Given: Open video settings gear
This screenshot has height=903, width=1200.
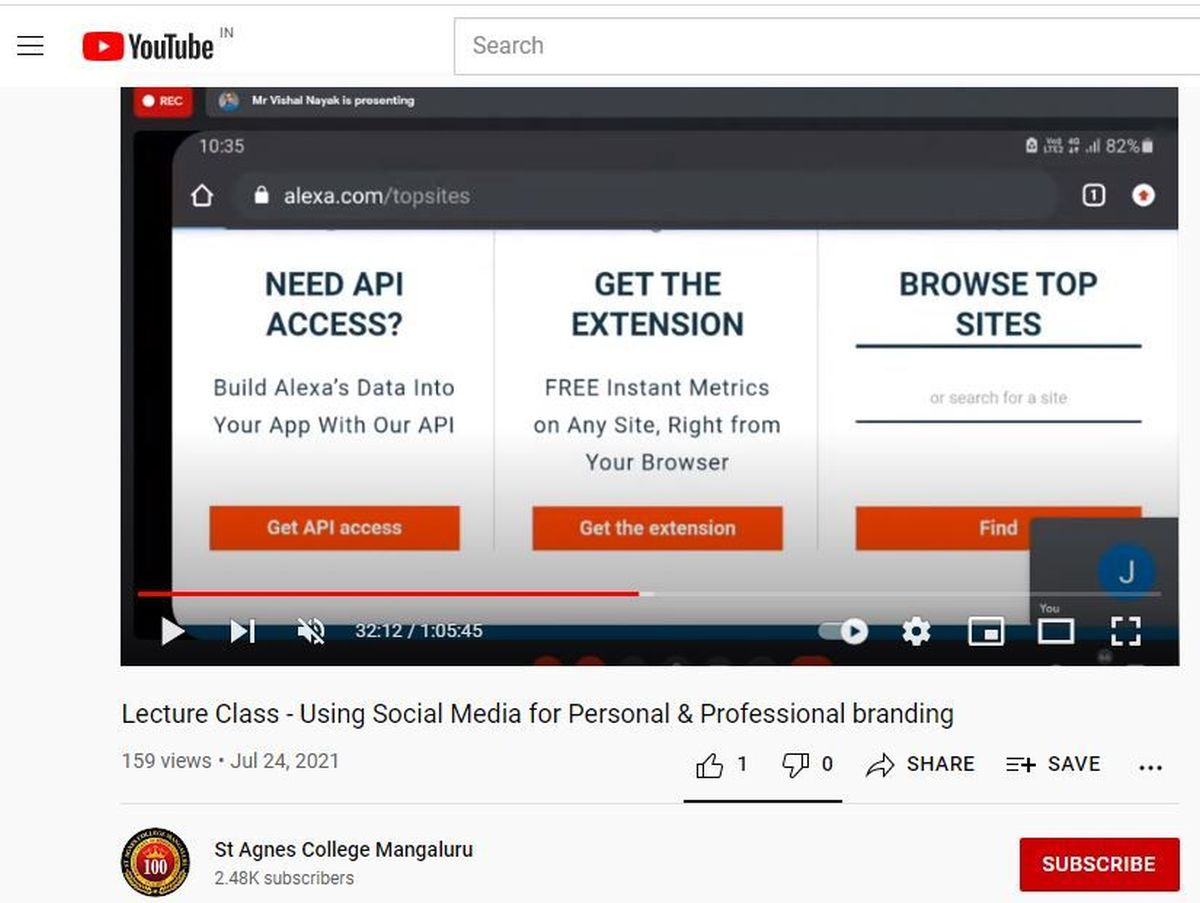Looking at the screenshot, I should pos(916,631).
